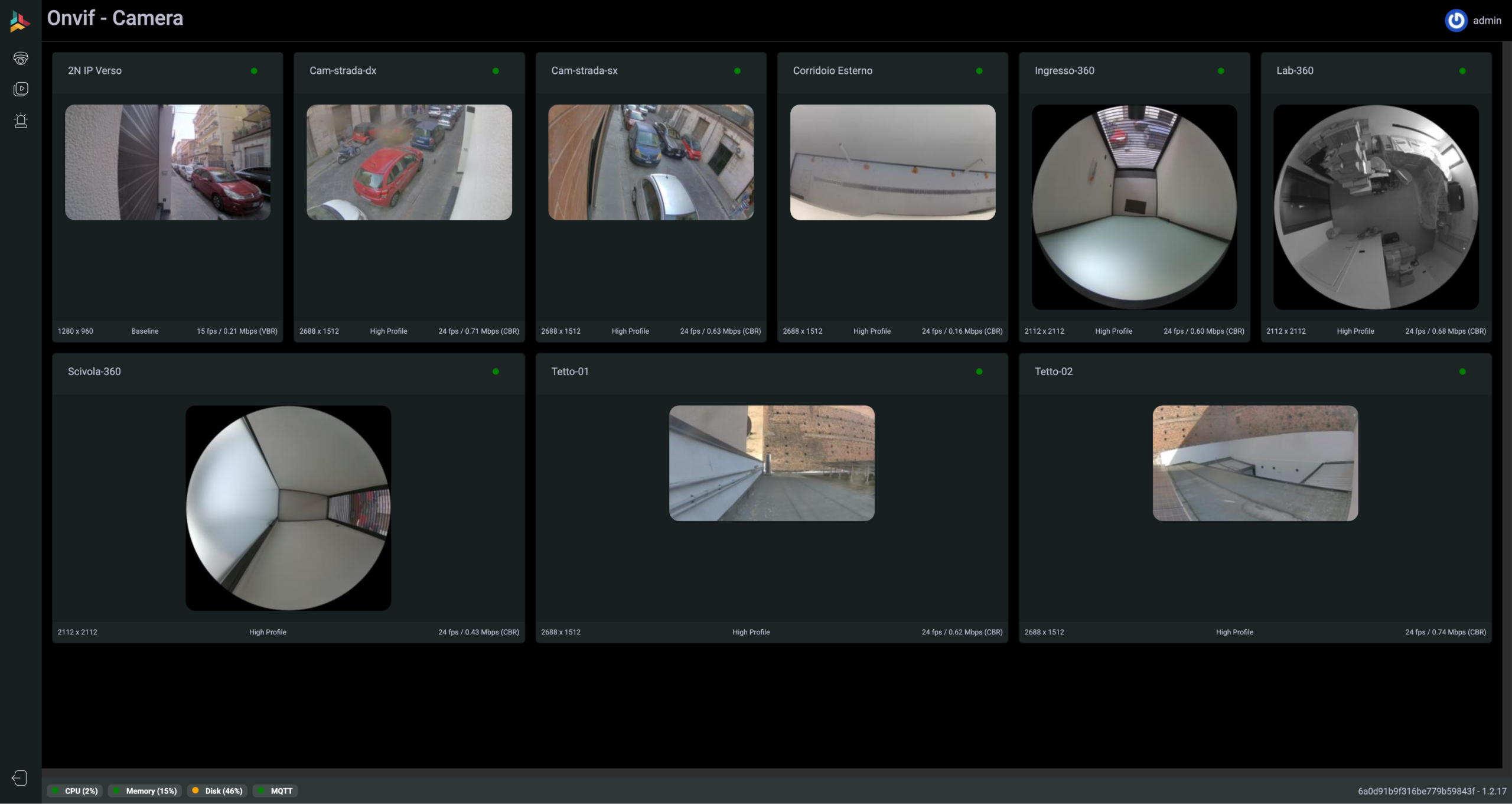Viewport: 1512px width, 804px height.
Task: Click the Lab-360 status dot
Action: click(1462, 71)
